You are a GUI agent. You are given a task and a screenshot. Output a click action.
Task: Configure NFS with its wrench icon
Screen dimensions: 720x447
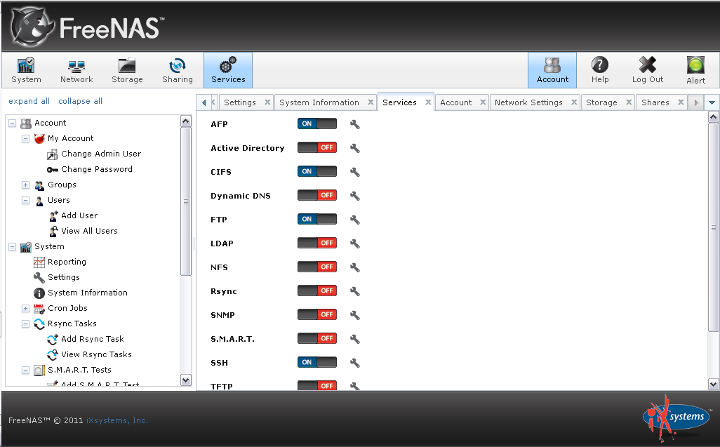(x=354, y=267)
